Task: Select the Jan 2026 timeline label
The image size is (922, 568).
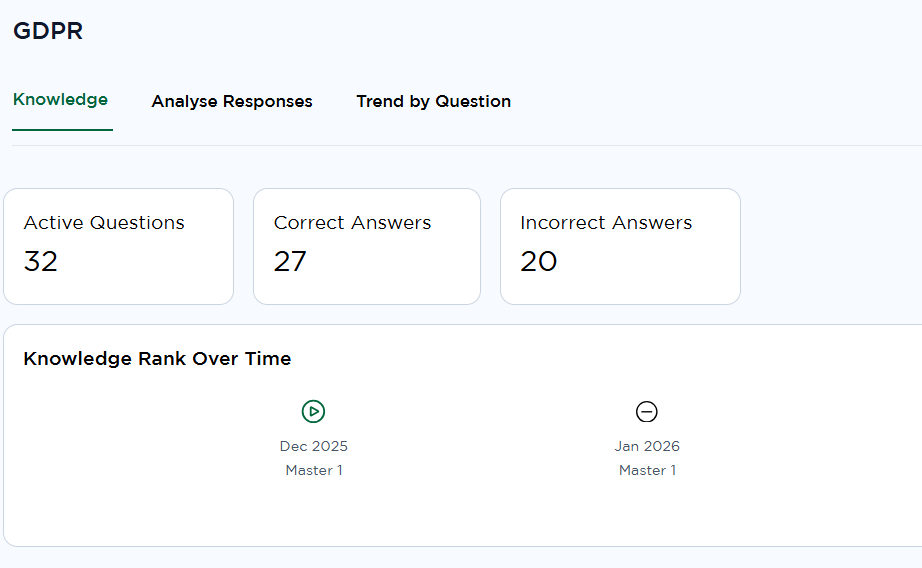Action: [x=647, y=446]
